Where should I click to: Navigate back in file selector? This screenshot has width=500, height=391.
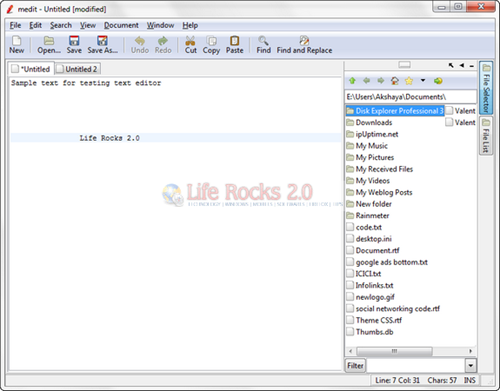(x=367, y=81)
